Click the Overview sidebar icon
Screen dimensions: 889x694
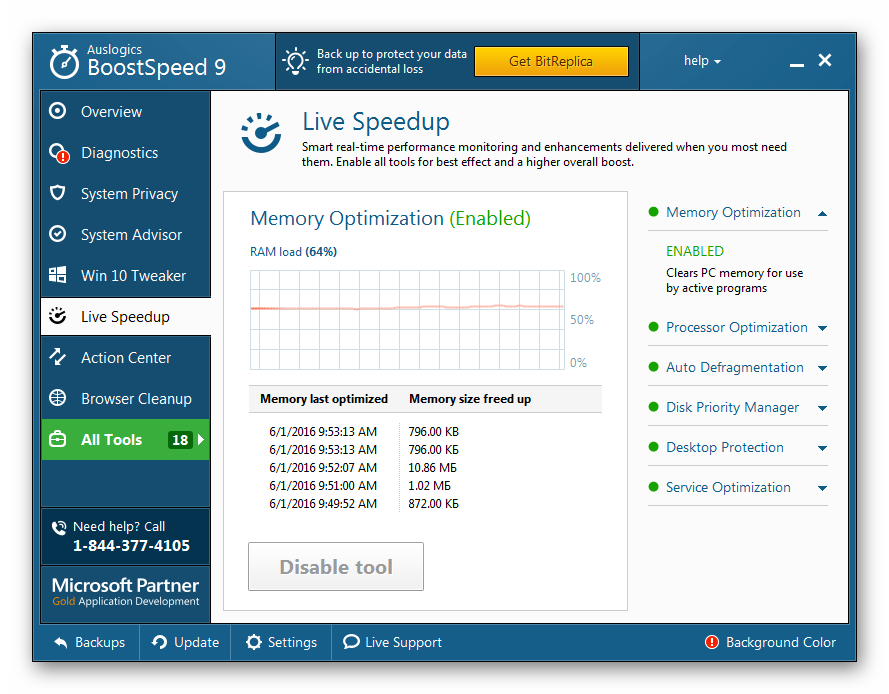(x=58, y=111)
